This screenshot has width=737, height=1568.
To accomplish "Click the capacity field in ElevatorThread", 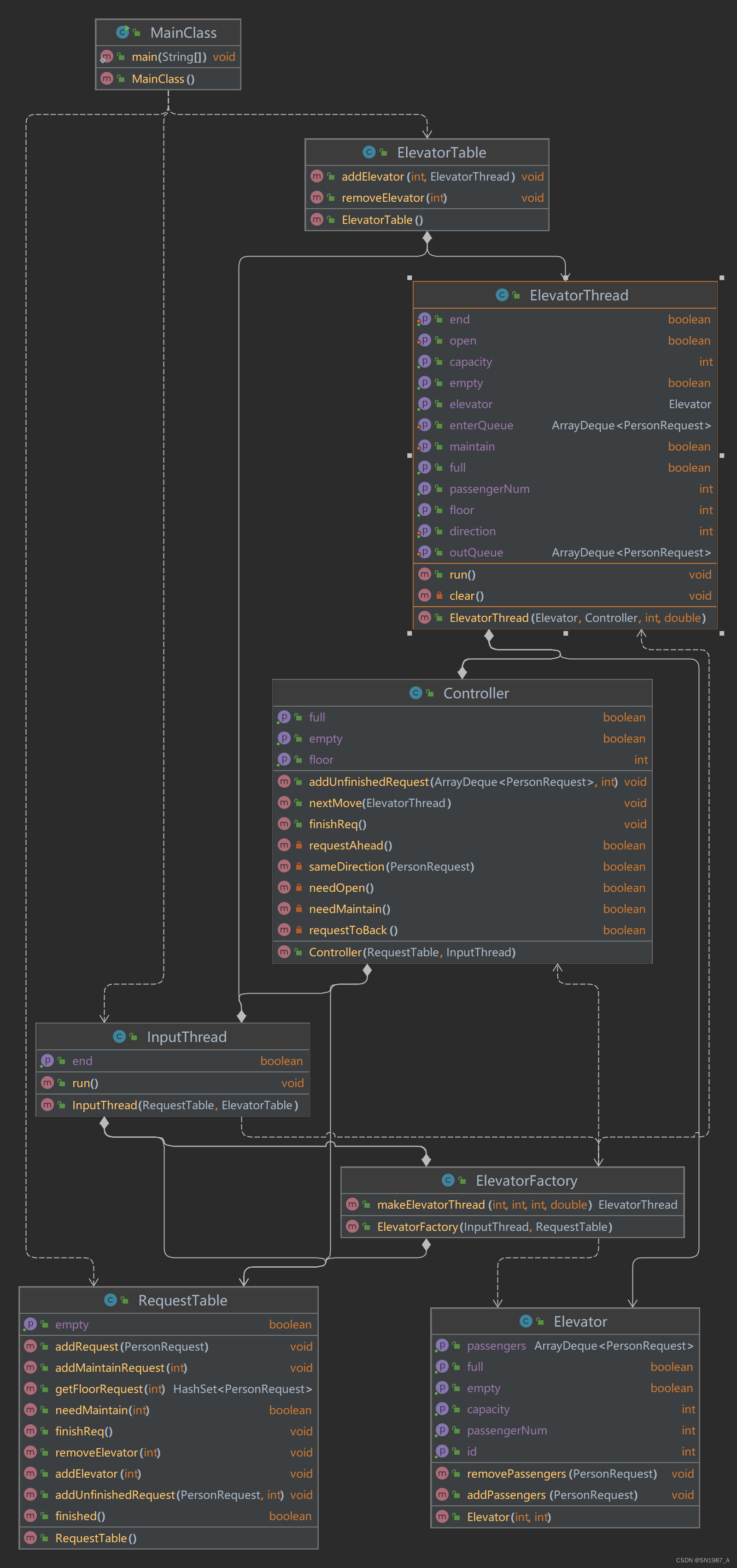I will coord(565,362).
